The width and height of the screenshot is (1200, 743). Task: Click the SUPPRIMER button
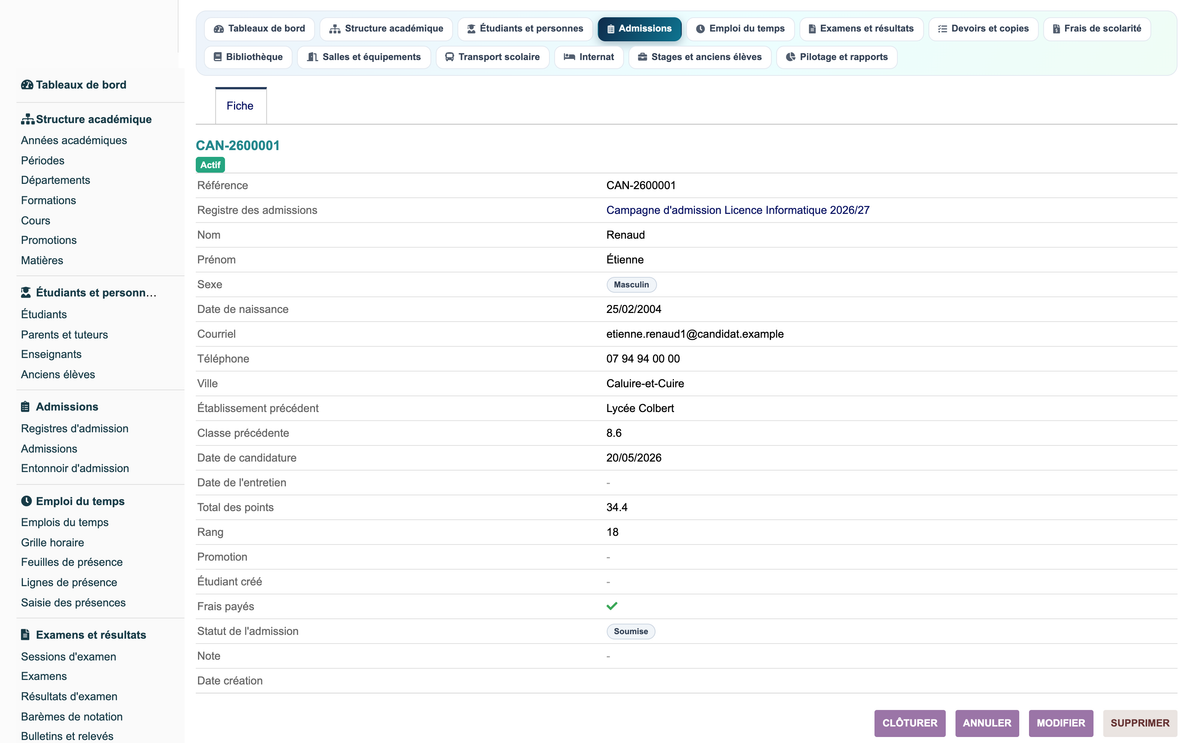[x=1140, y=723]
